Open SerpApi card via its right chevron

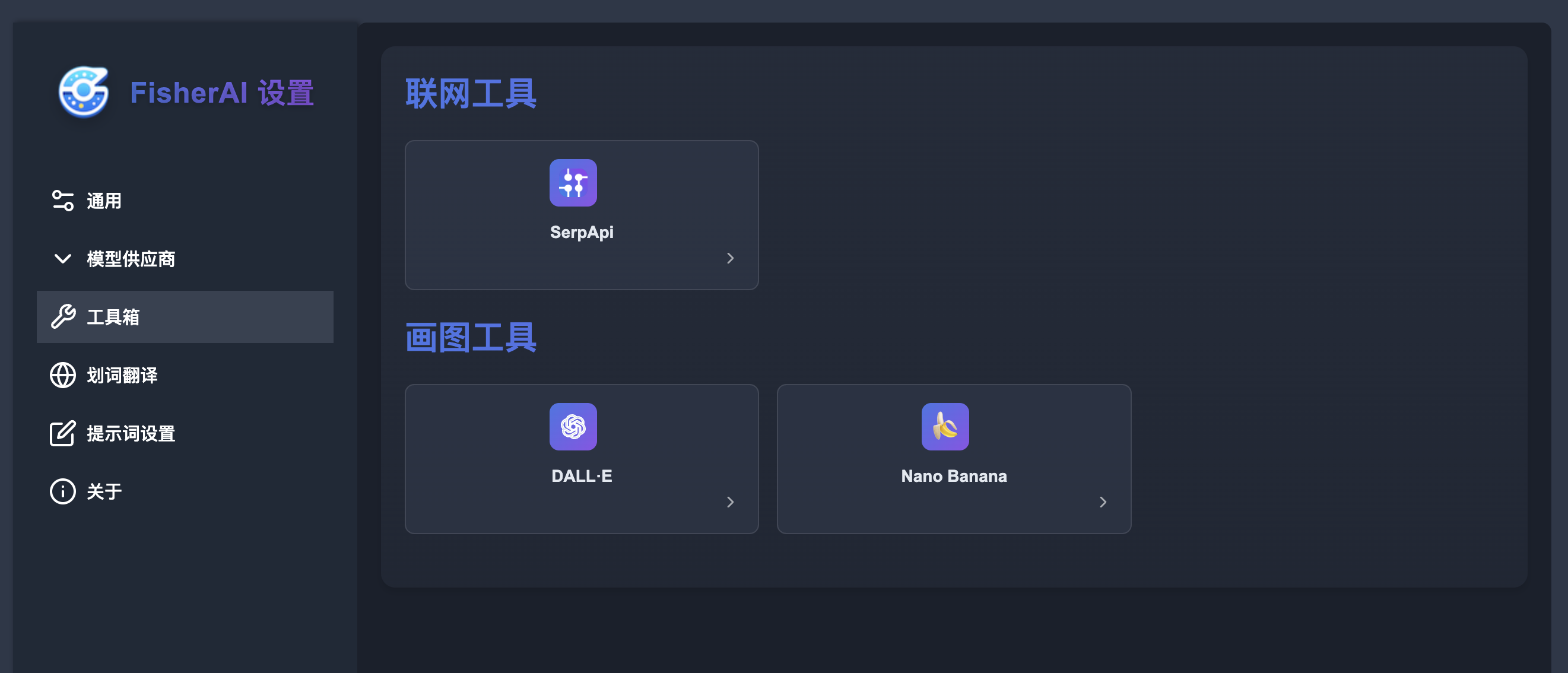click(730, 258)
